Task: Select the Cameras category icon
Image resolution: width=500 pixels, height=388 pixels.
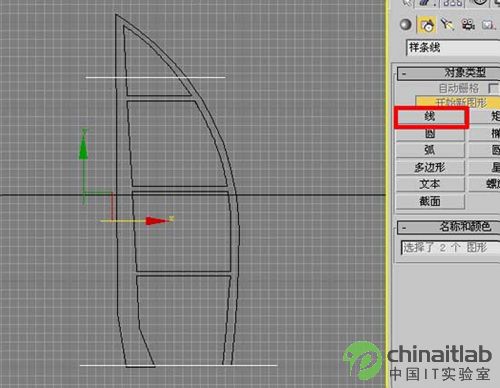Action: [x=468, y=25]
